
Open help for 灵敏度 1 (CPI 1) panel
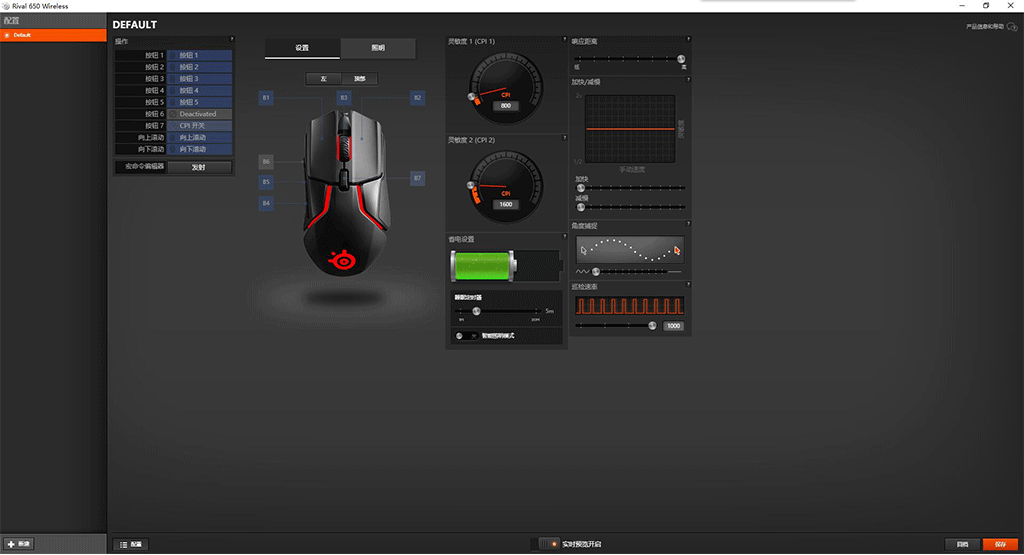pyautogui.click(x=564, y=39)
